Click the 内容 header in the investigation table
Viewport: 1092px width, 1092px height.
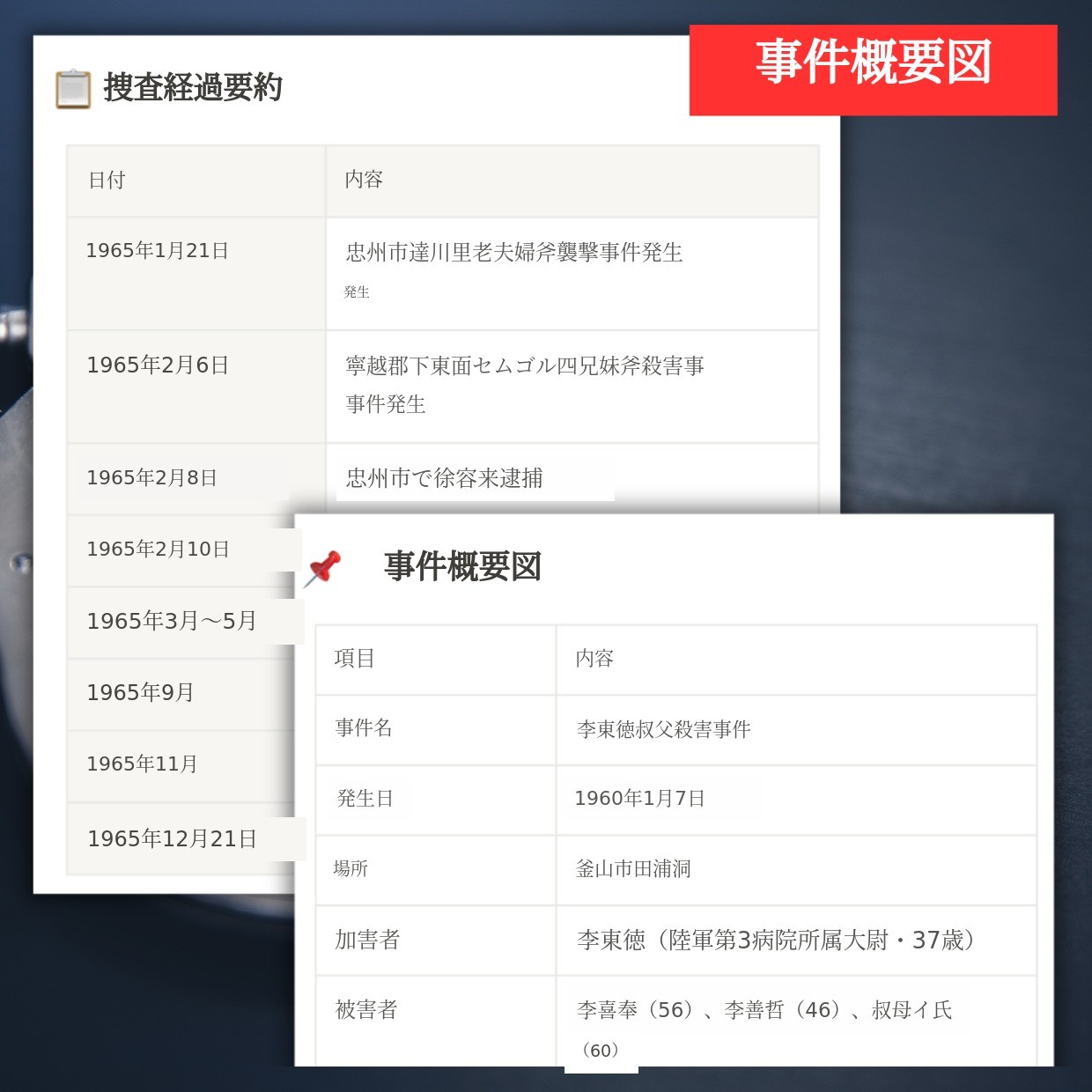[x=364, y=180]
